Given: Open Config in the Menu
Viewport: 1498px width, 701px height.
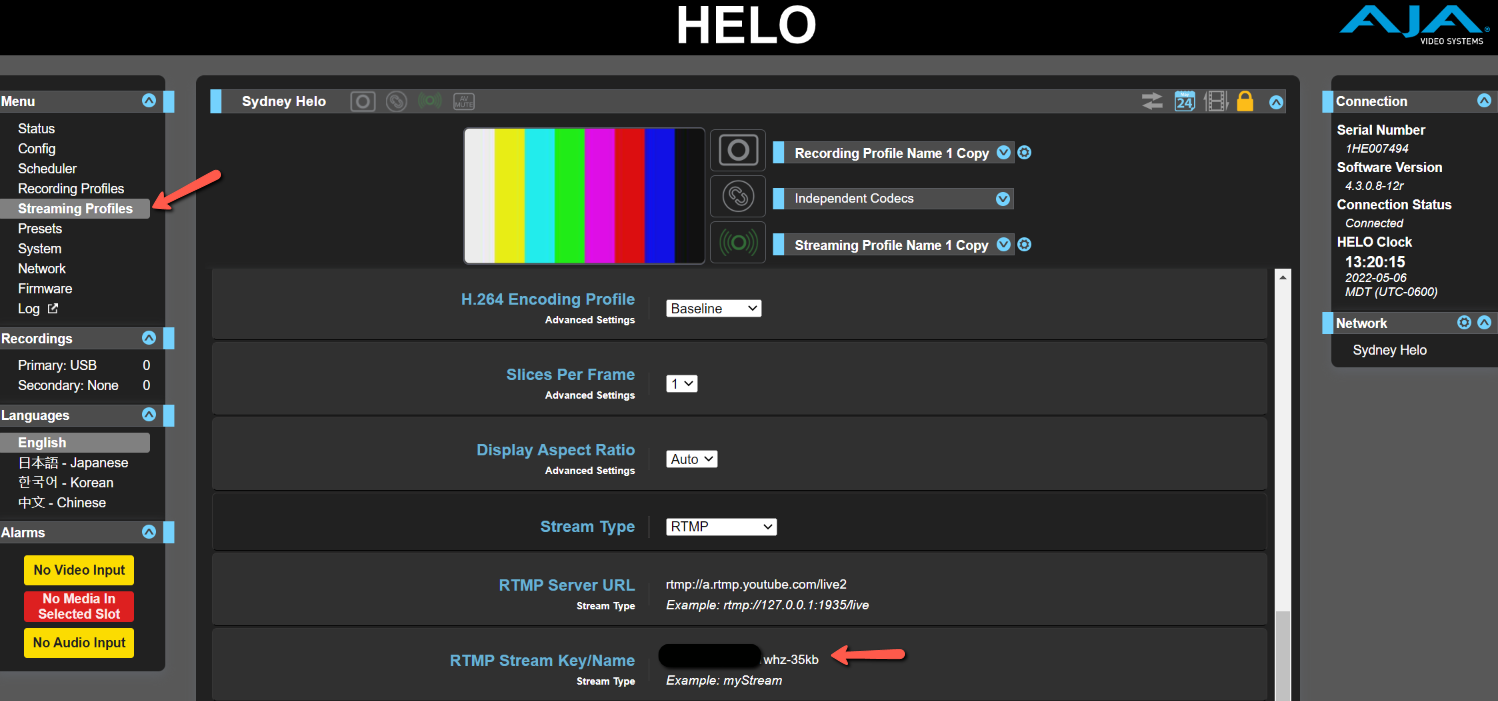Looking at the screenshot, I should (x=37, y=149).
